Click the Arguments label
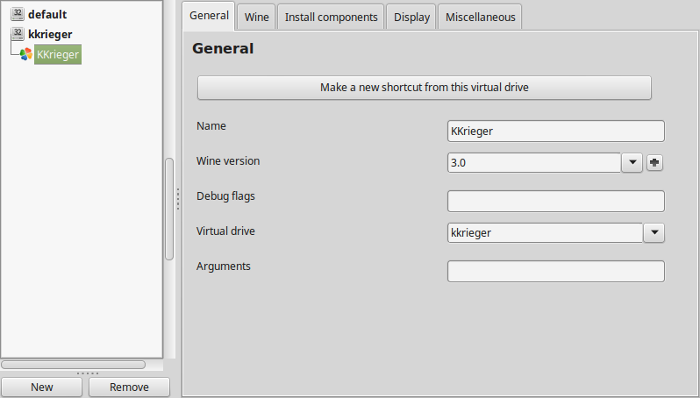 point(223,266)
